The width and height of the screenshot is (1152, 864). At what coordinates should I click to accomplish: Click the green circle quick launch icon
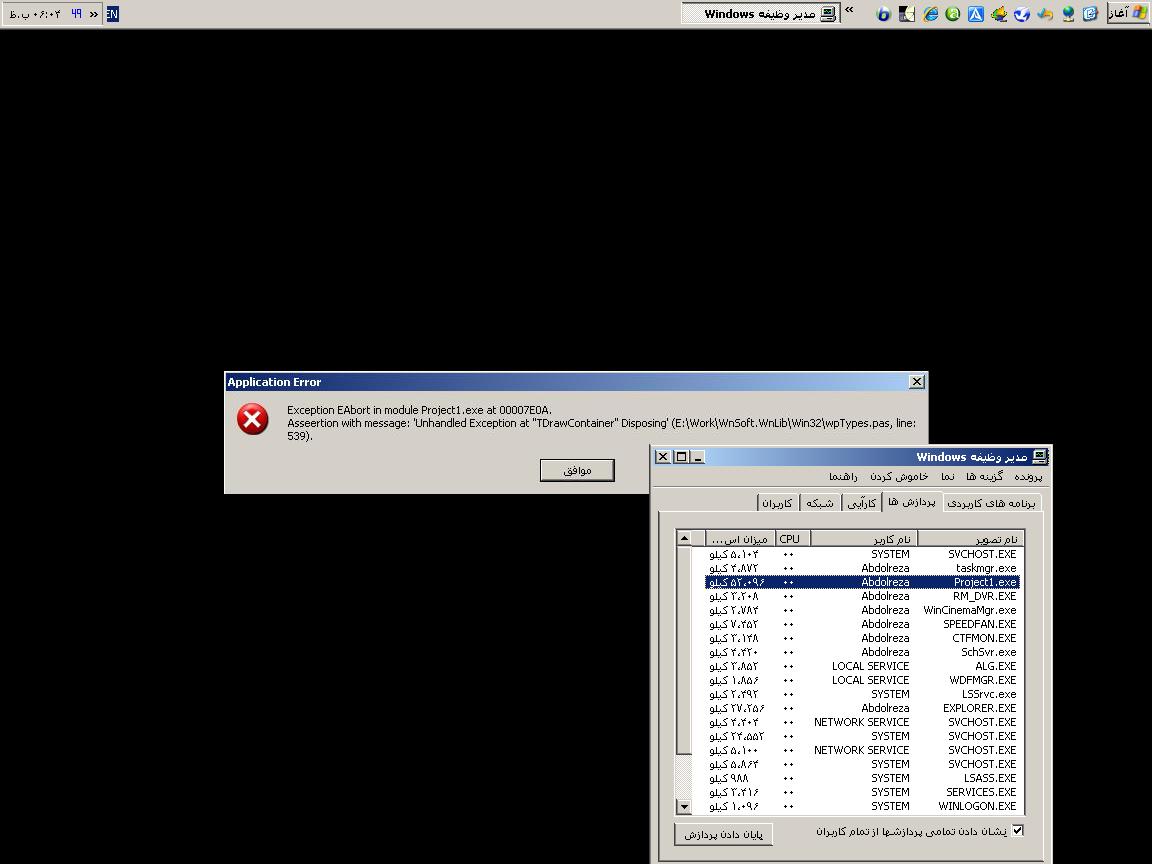[953, 14]
